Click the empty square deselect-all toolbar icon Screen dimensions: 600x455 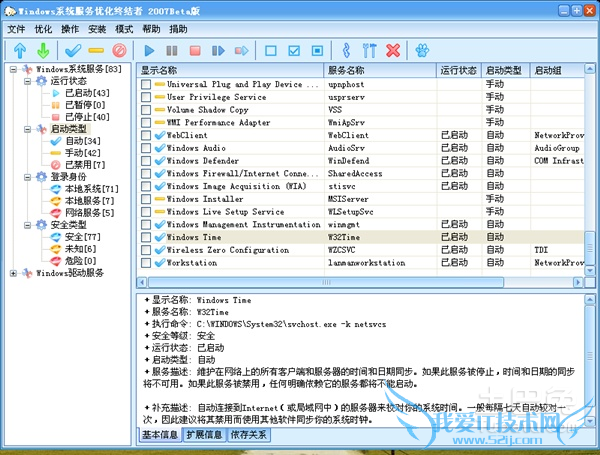click(271, 51)
